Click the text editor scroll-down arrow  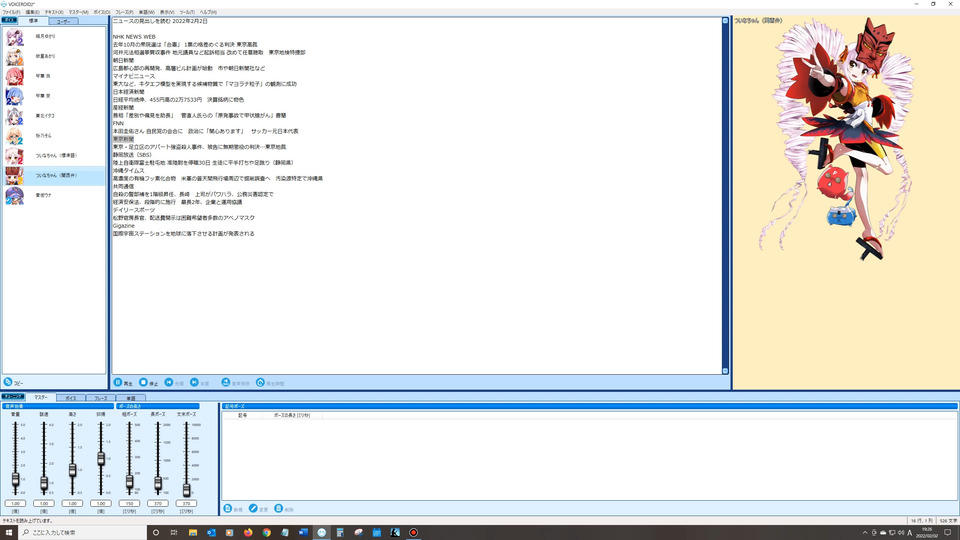[726, 371]
